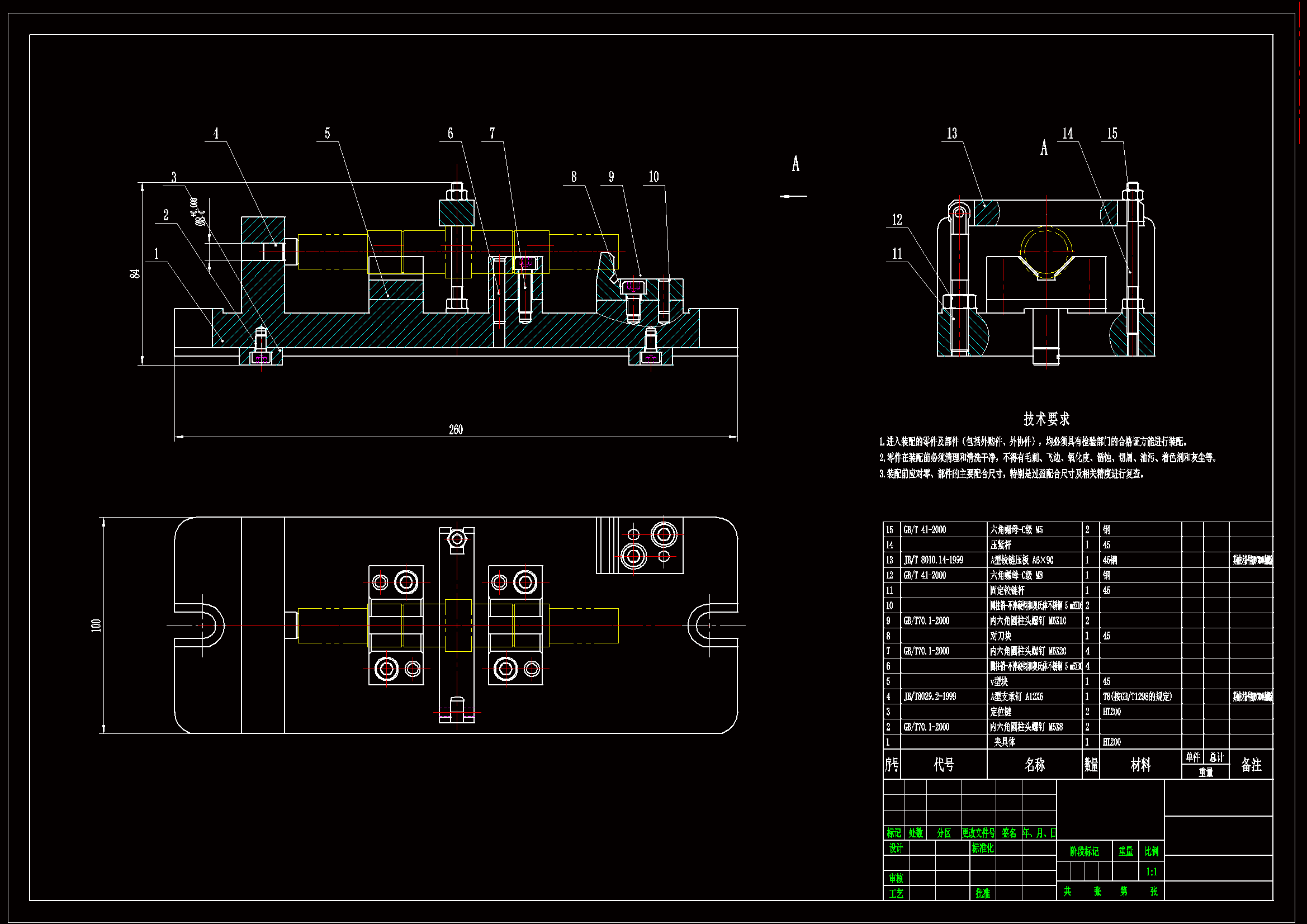Click balloon label 10 near the dowel pin
The image size is (1307, 924).
[654, 177]
